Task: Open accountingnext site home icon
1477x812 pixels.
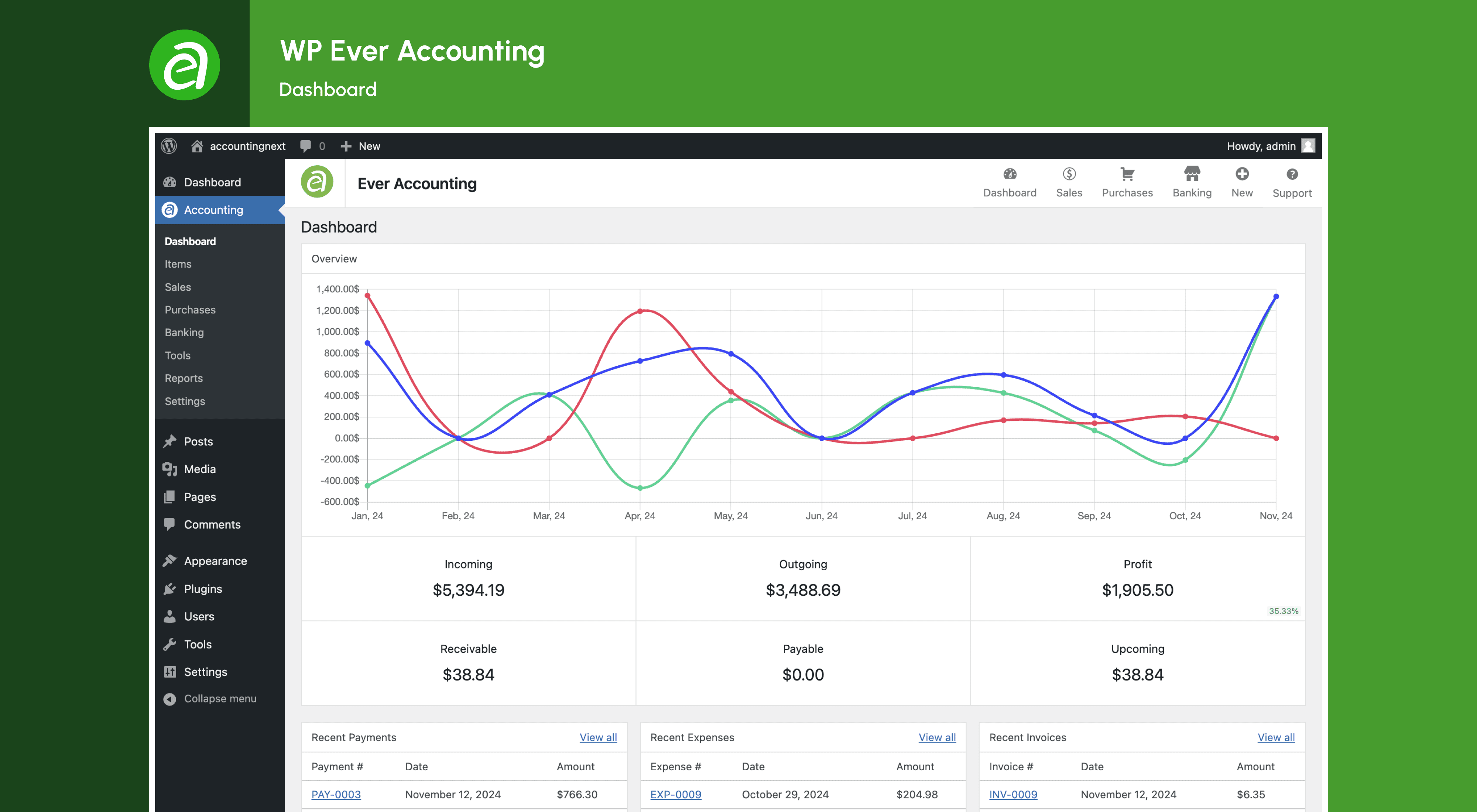Action: pyautogui.click(x=197, y=146)
